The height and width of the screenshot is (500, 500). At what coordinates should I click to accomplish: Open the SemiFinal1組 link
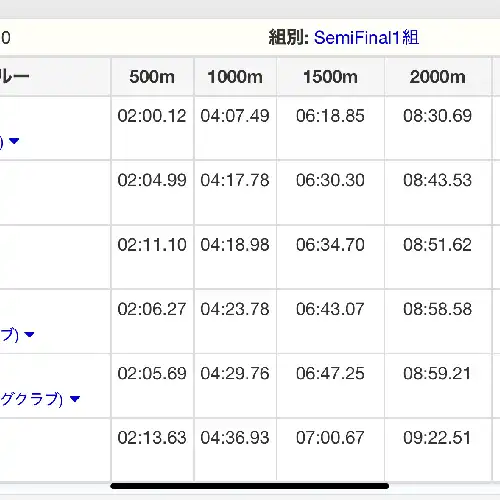click(x=366, y=37)
